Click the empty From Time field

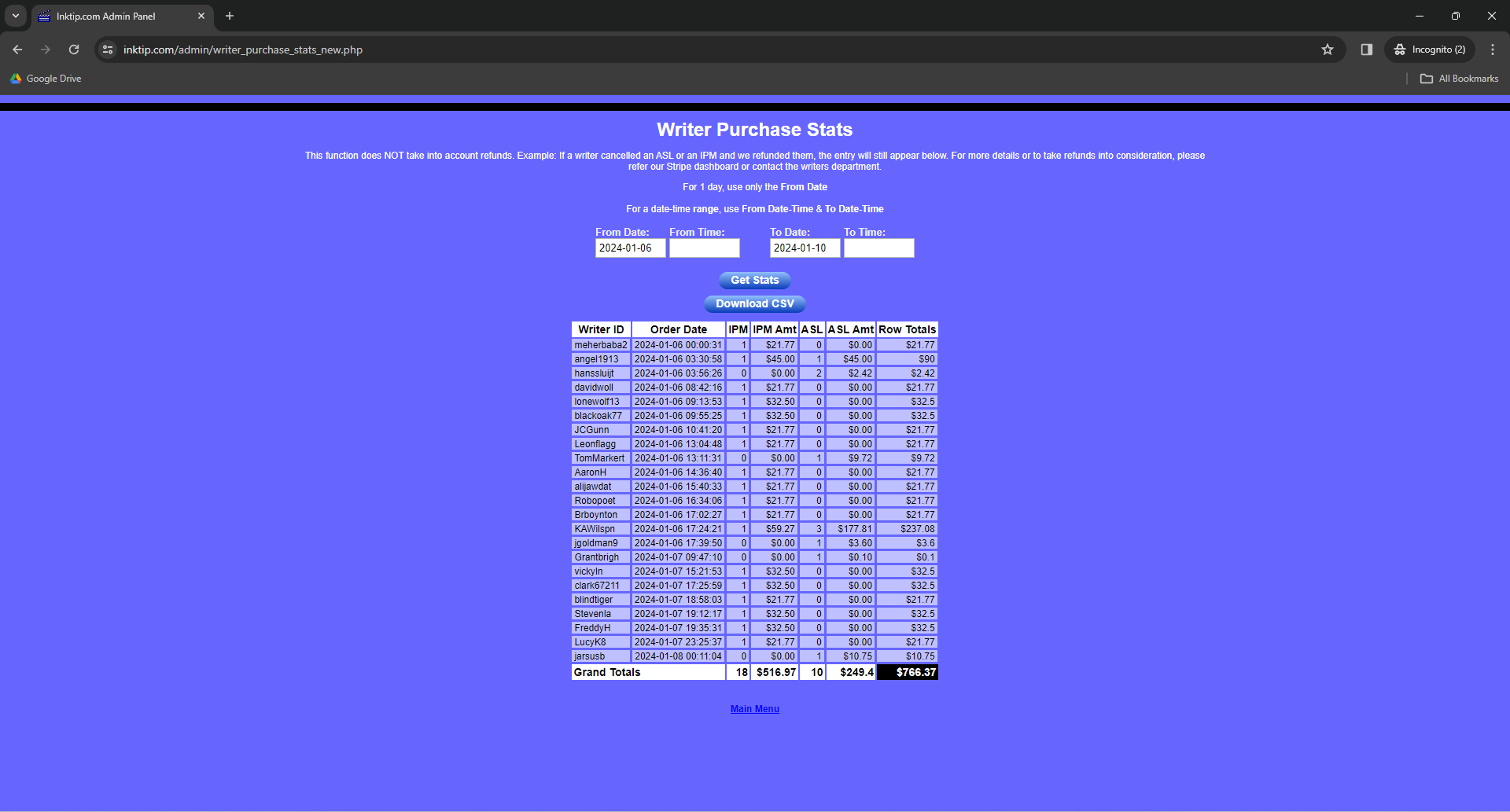point(704,248)
